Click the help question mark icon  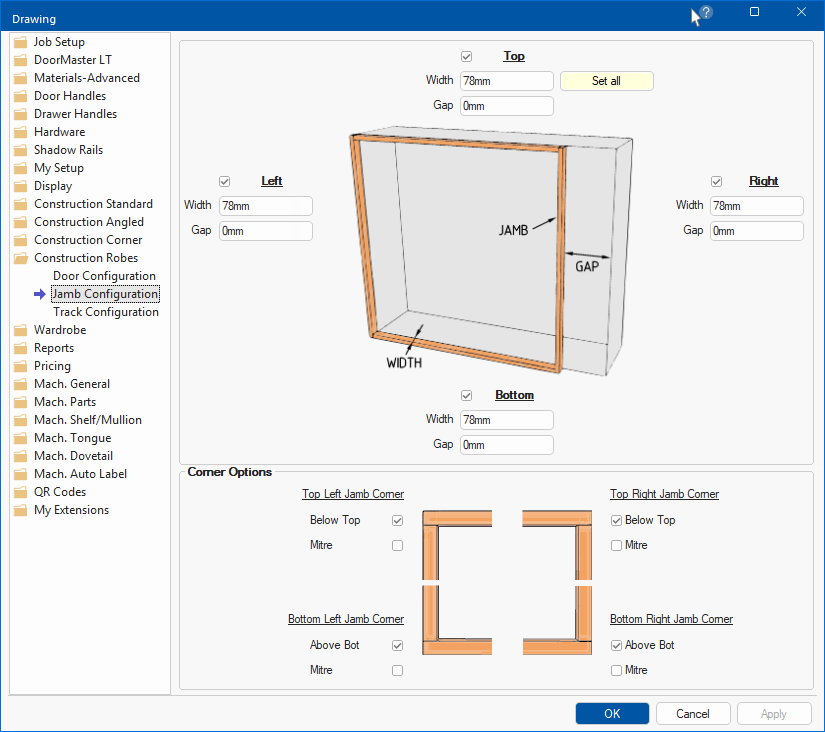coord(706,13)
